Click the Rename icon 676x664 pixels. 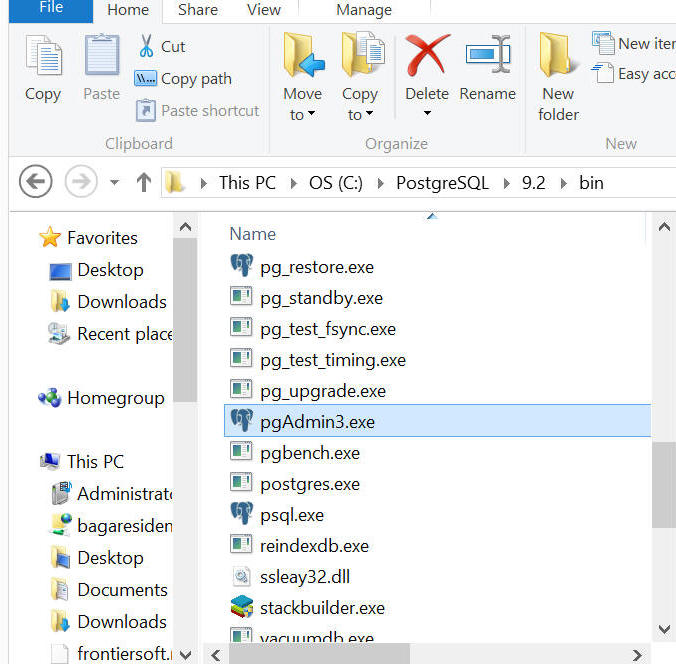click(488, 55)
